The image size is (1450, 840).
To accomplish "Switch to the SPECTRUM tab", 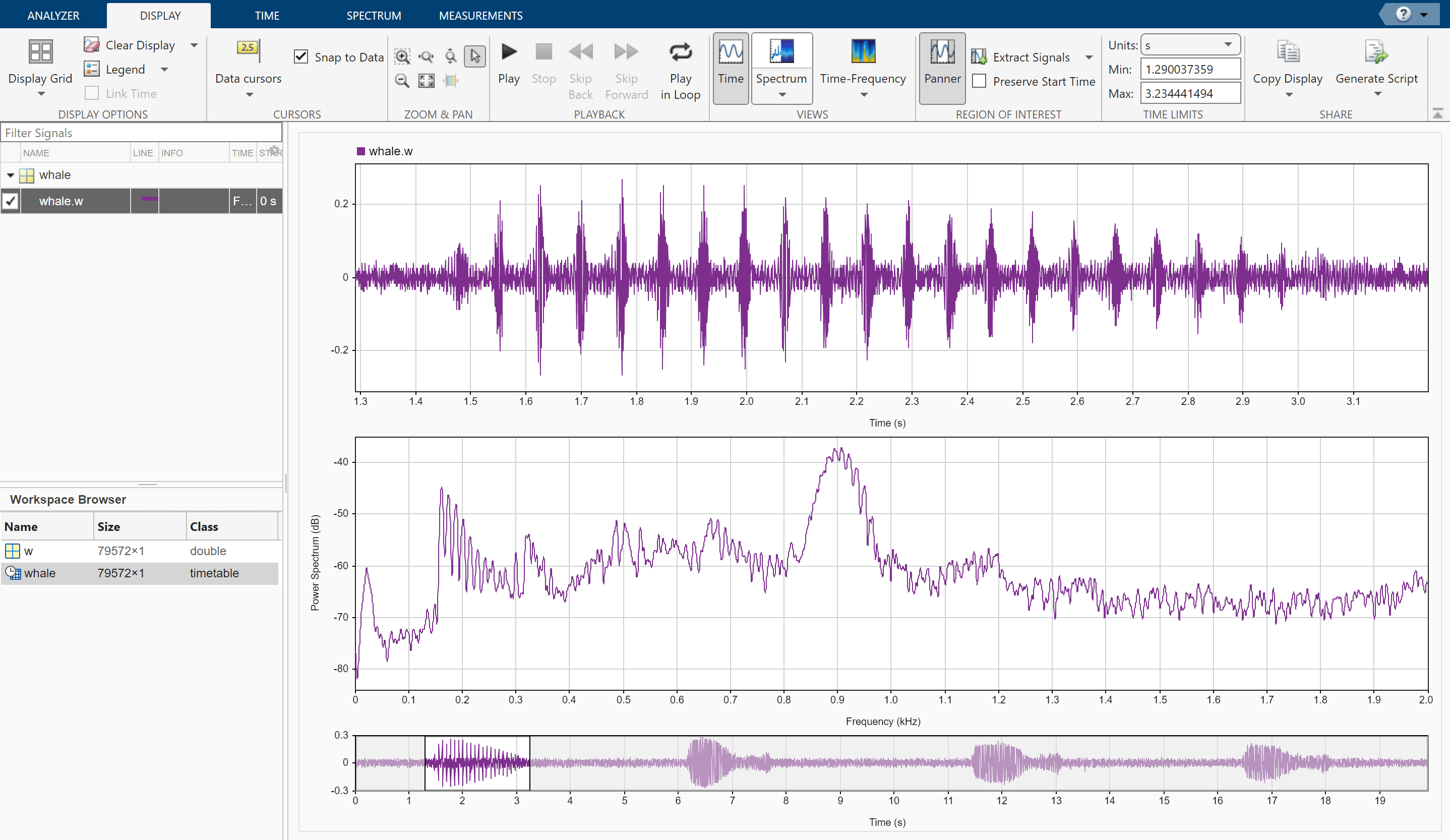I will click(374, 16).
